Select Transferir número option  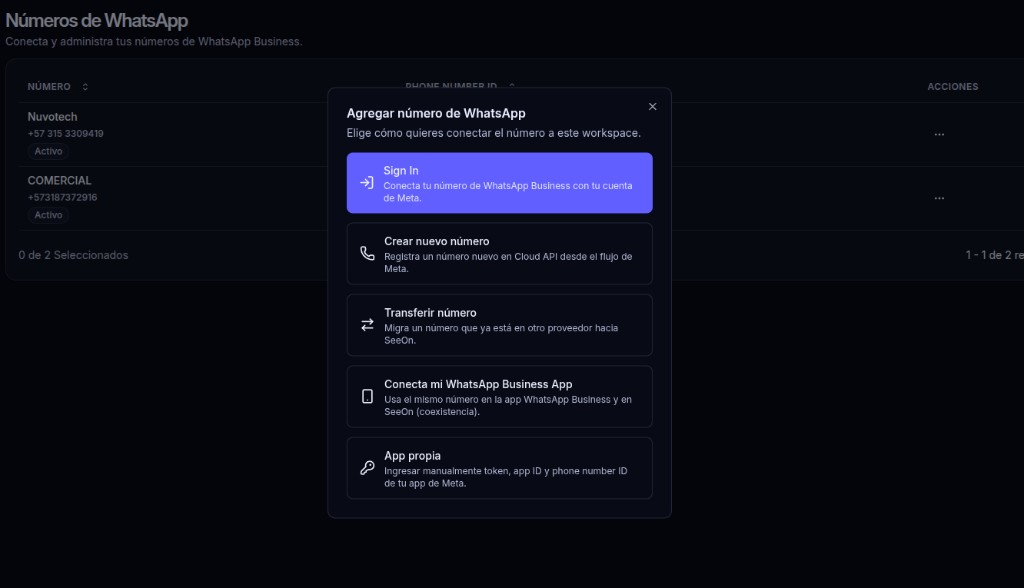click(x=499, y=325)
